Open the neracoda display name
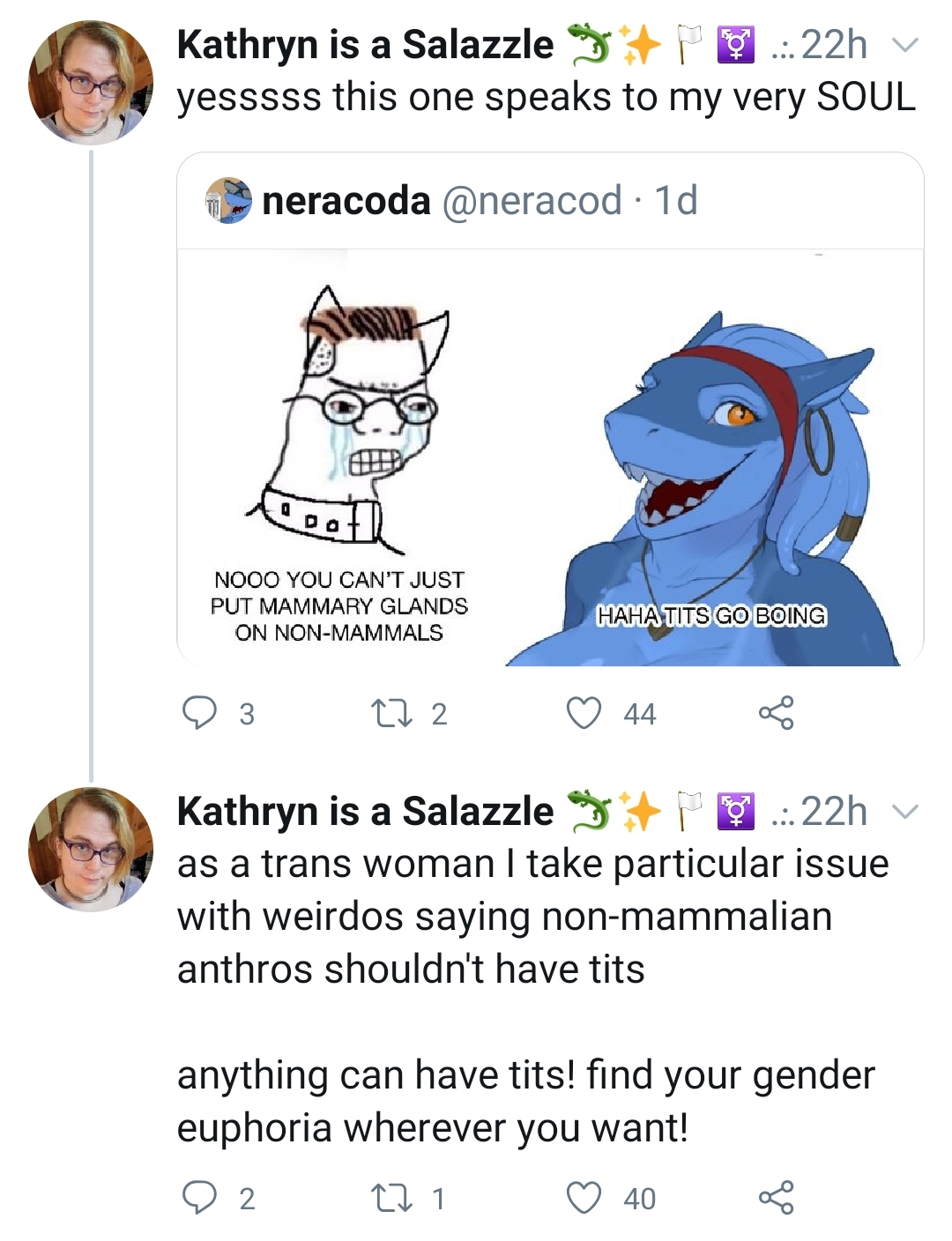 coord(346,201)
